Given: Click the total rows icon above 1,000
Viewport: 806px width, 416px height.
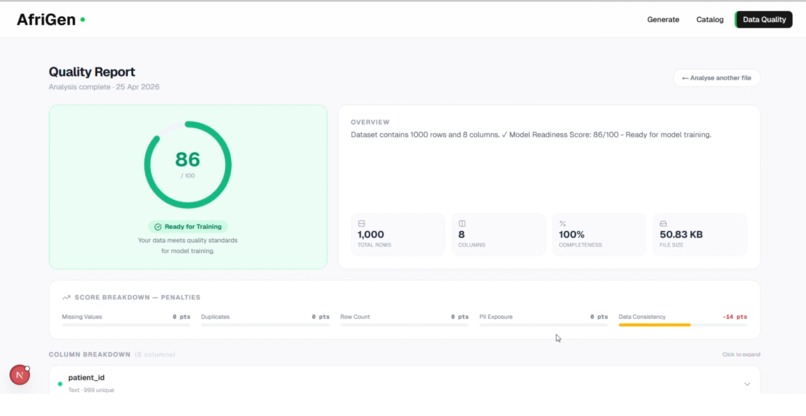Looking at the screenshot, I should pyautogui.click(x=361, y=224).
